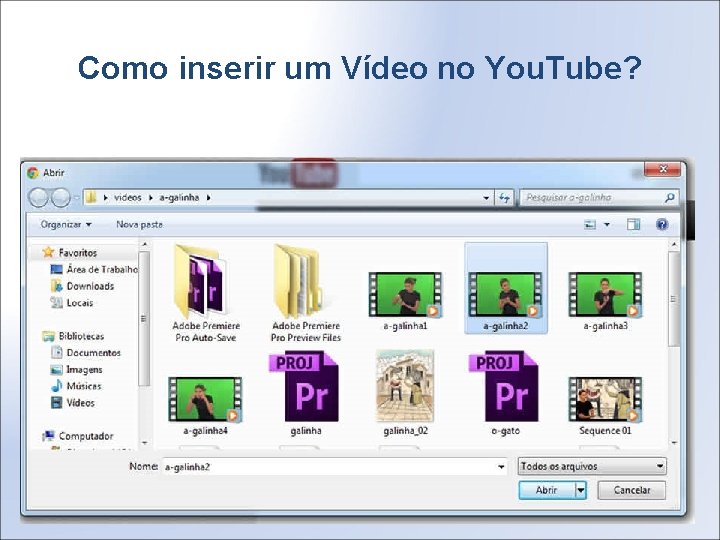This screenshot has height=540, width=720.
Task: Click videos in the breadcrumb path
Action: click(x=128, y=197)
